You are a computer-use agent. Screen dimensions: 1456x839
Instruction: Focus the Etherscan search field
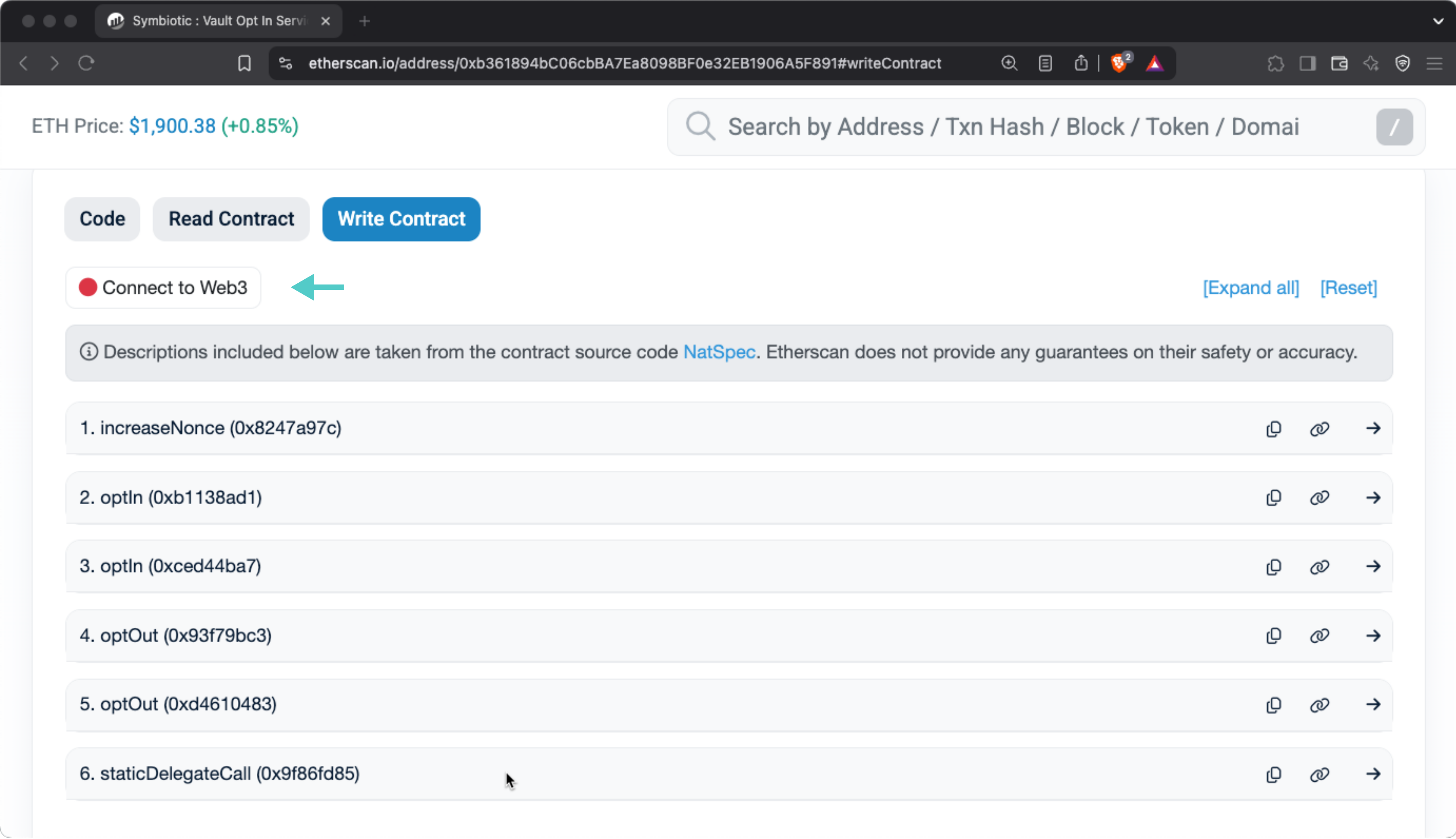coord(1046,127)
